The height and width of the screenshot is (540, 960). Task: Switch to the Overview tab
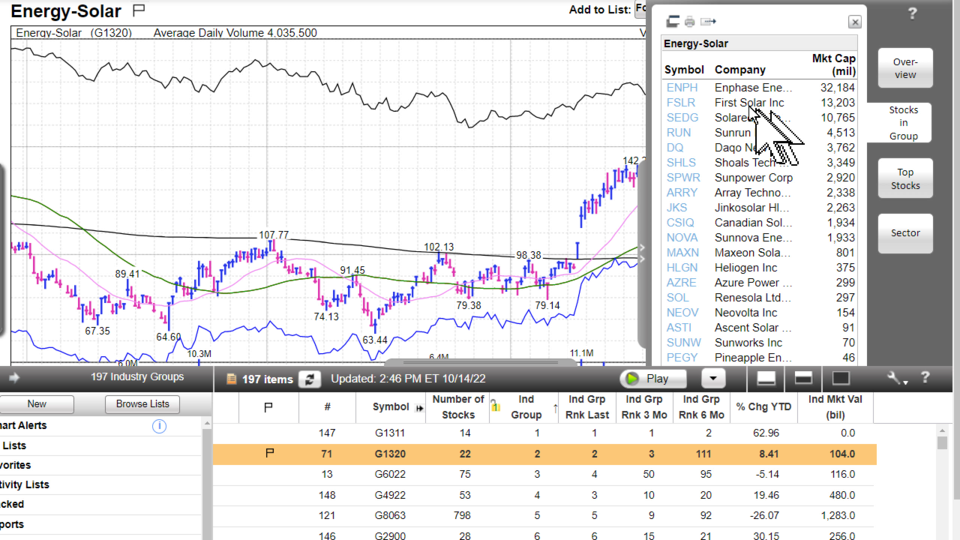(905, 68)
